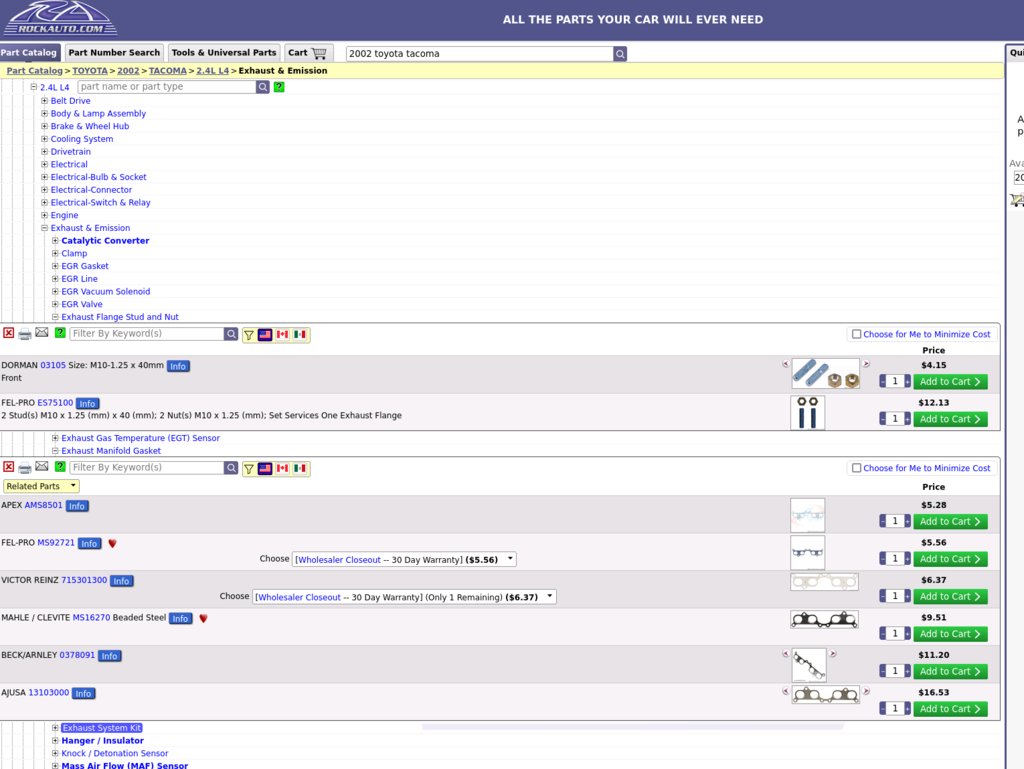1024x769 pixels.
Task: Expand the Engine category
Action: click(x=44, y=215)
